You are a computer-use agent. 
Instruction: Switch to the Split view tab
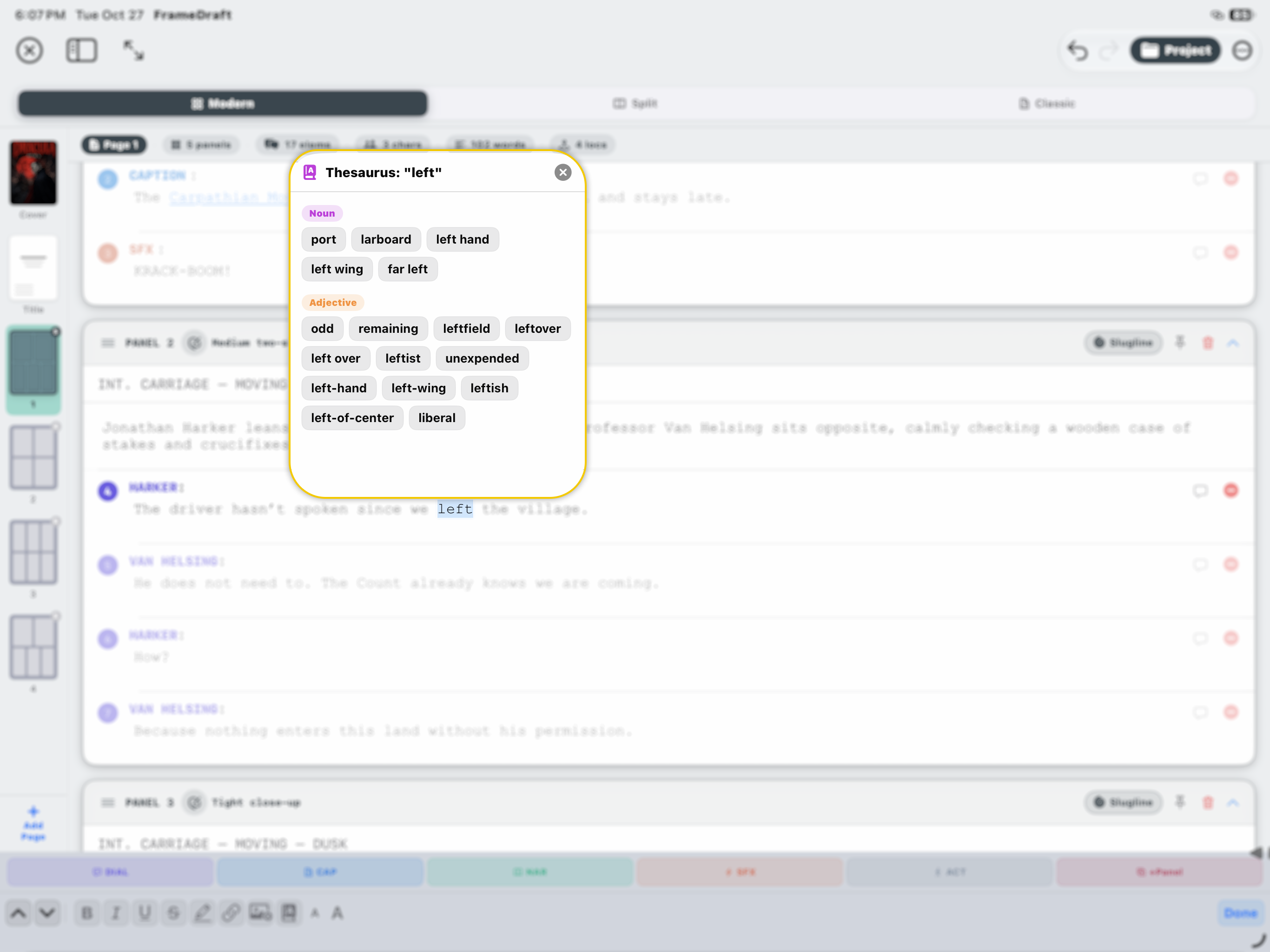[635, 103]
